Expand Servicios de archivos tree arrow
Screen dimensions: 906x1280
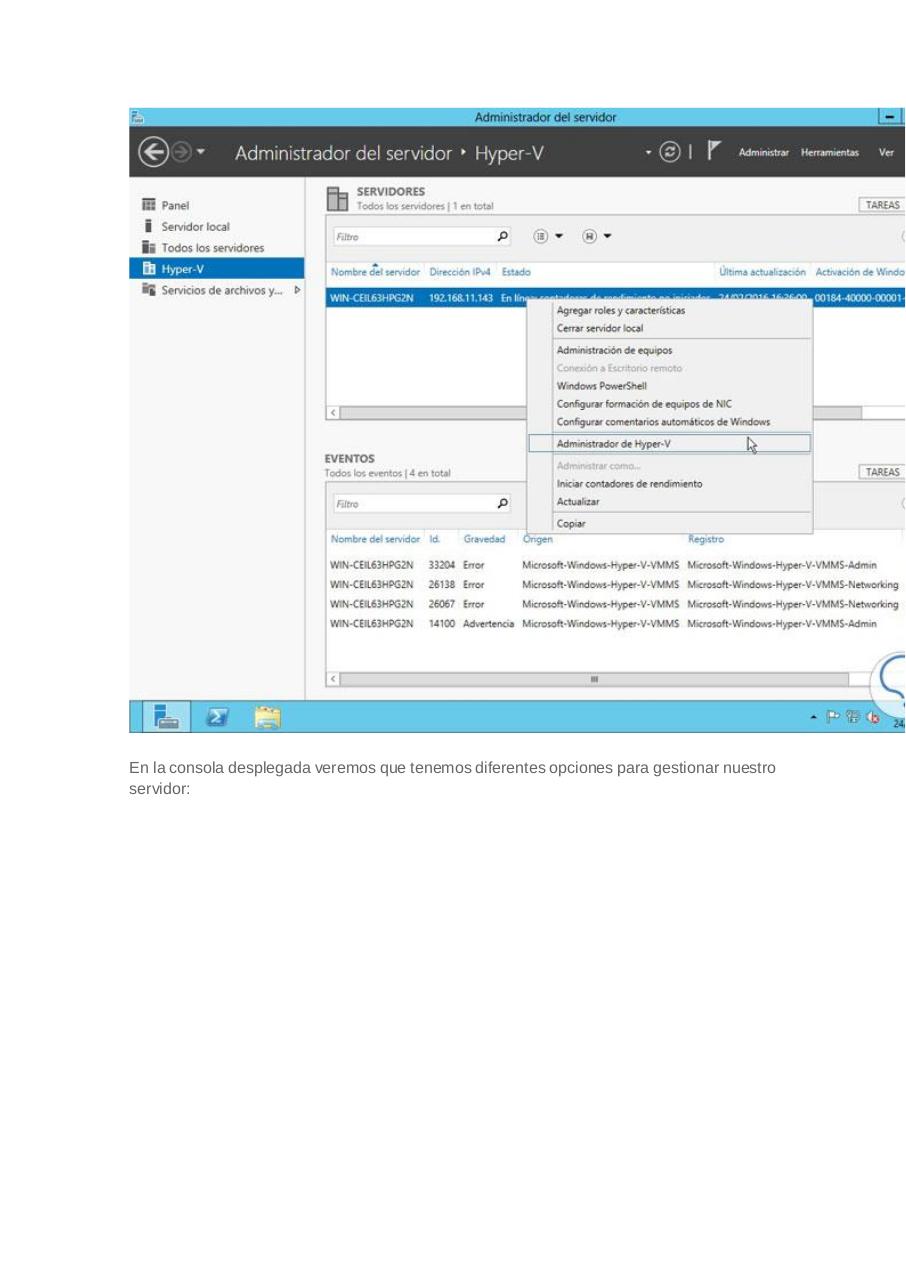296,290
